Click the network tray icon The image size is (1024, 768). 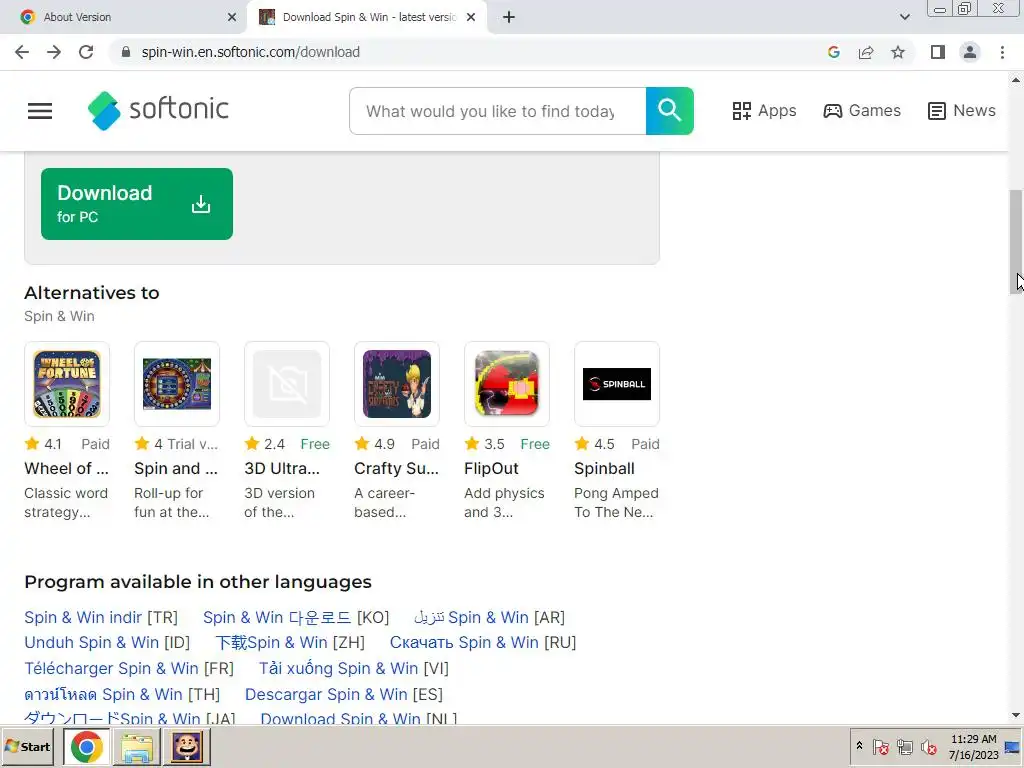(x=904, y=746)
